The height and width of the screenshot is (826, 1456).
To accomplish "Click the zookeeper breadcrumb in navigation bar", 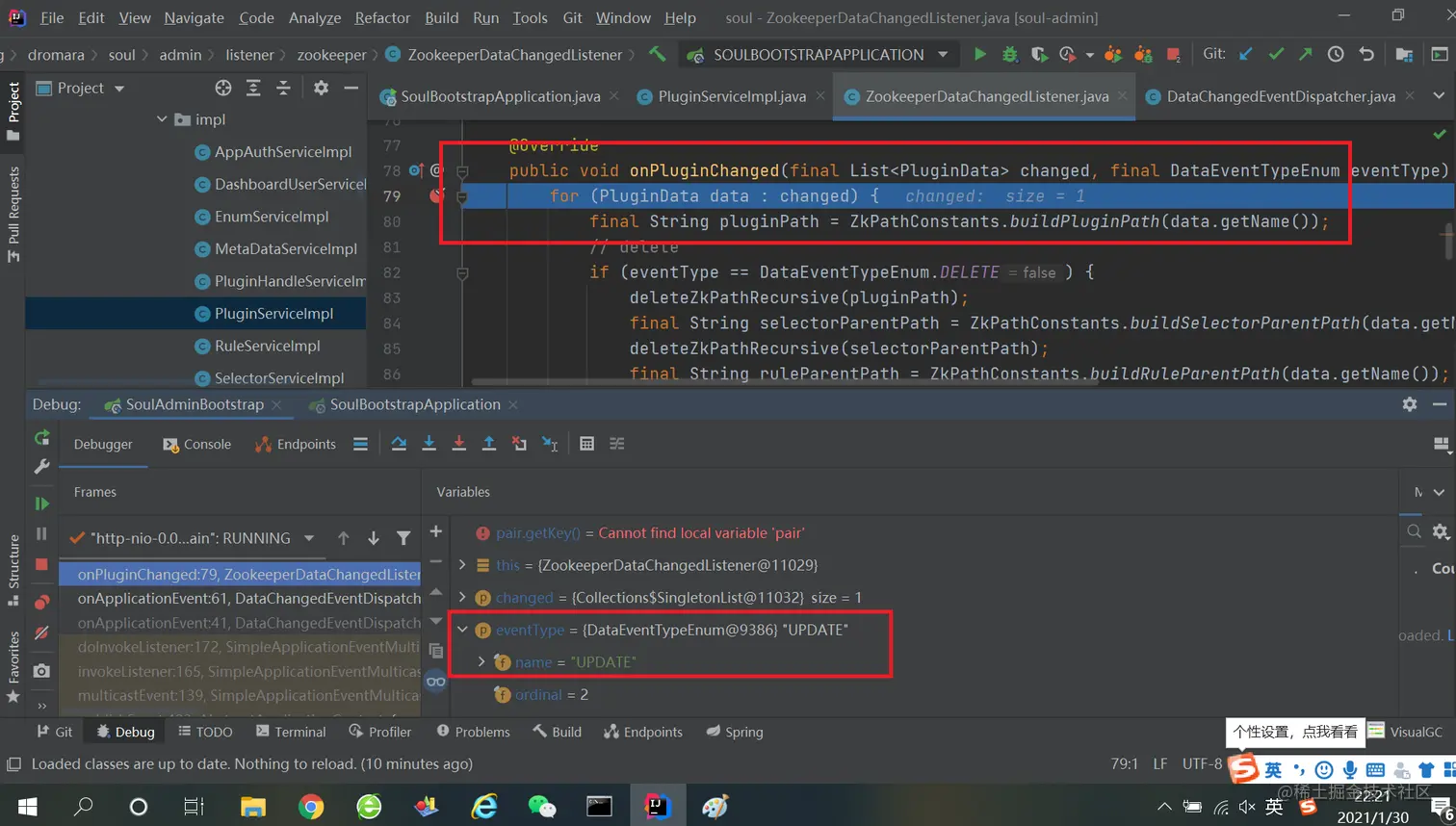I will point(331,55).
